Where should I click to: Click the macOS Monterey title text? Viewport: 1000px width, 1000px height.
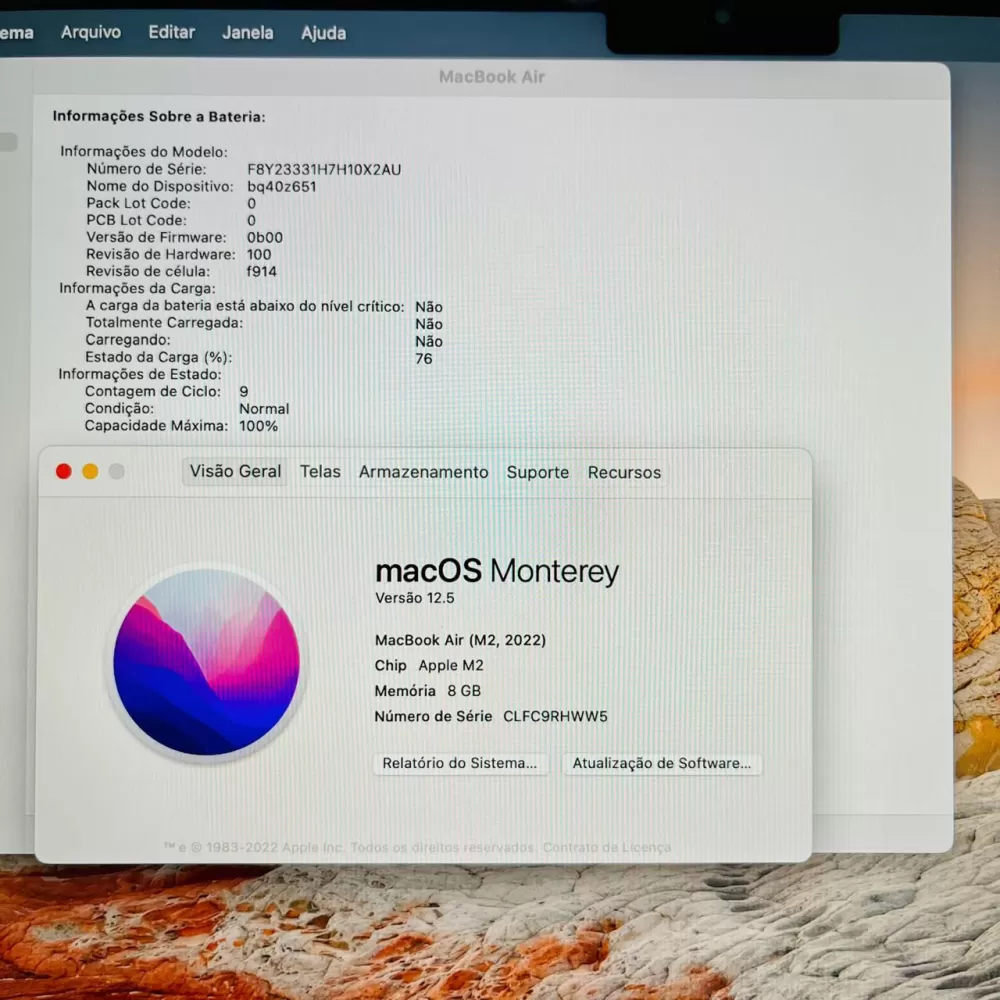[x=497, y=571]
